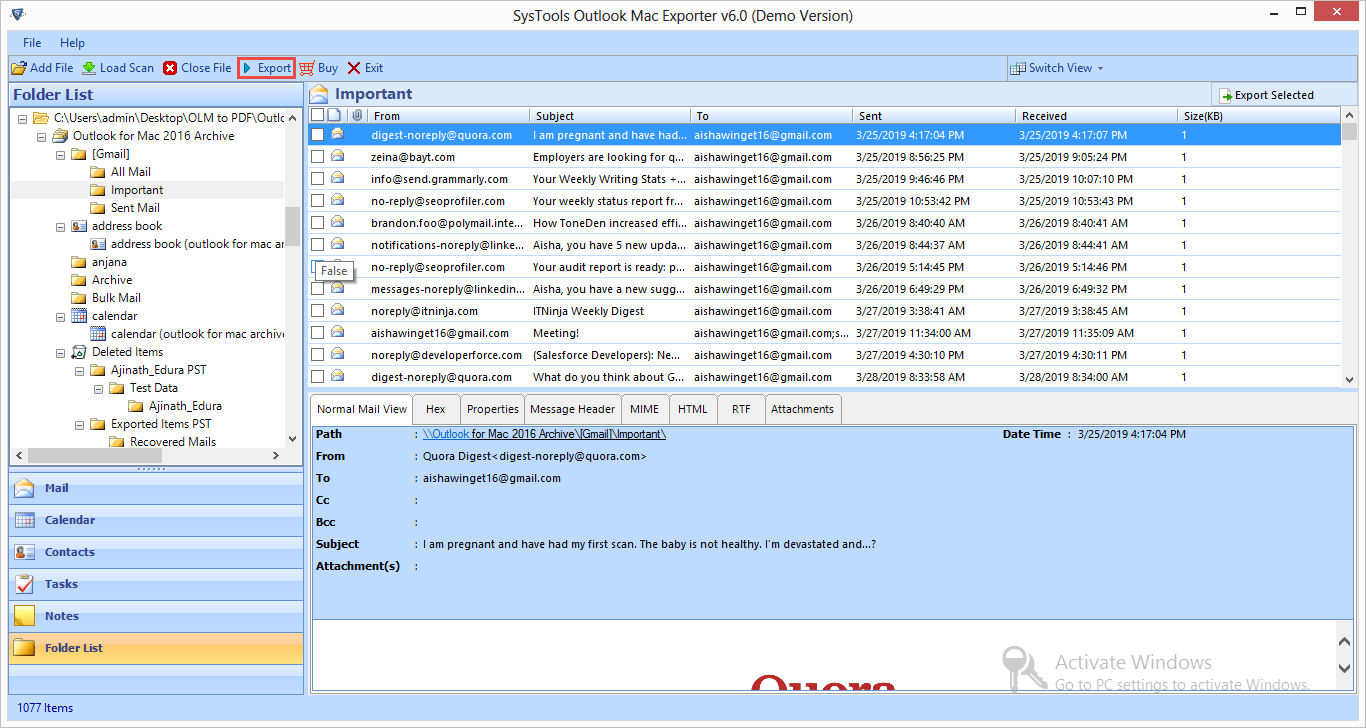Click the Load Scan icon

[x=89, y=68]
